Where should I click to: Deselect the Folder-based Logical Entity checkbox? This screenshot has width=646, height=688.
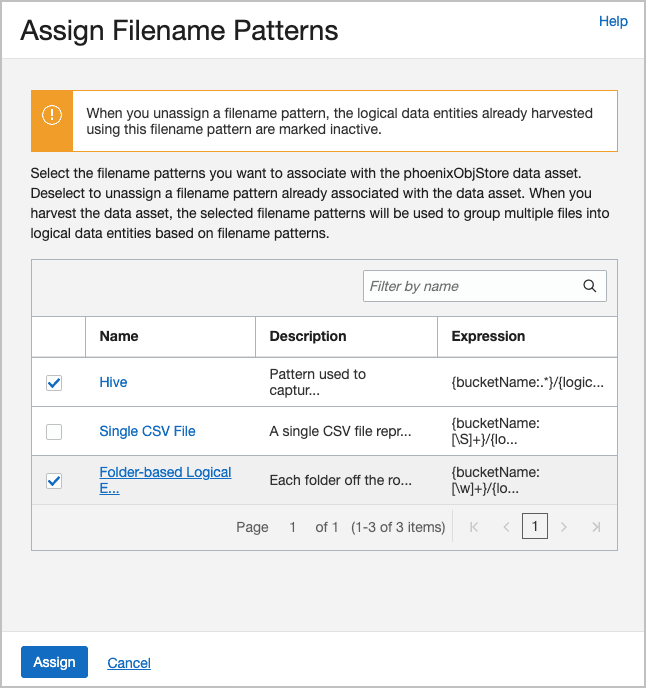54,481
